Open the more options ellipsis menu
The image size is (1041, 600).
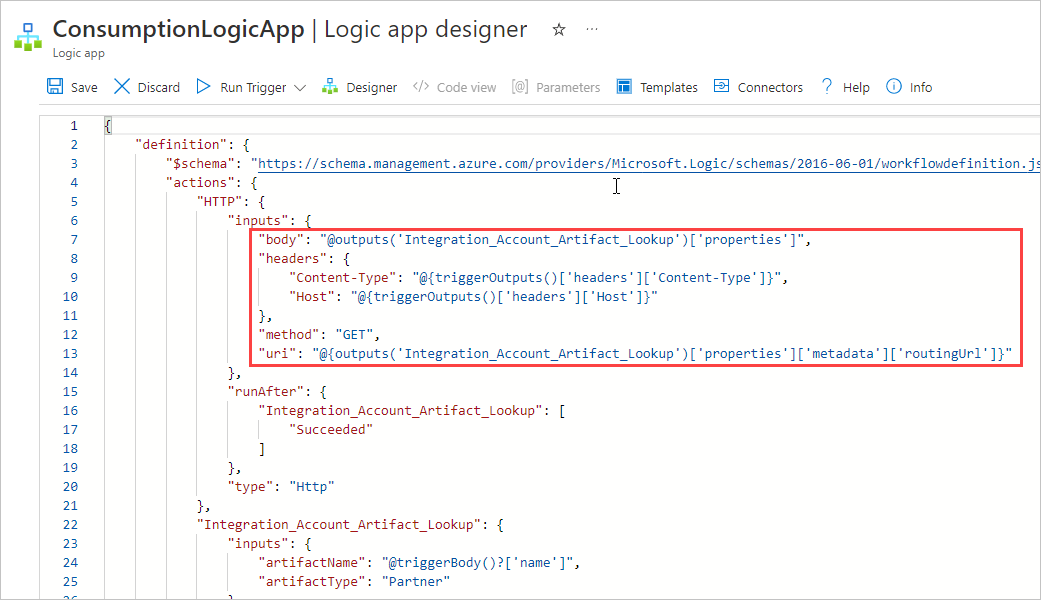pos(592,29)
